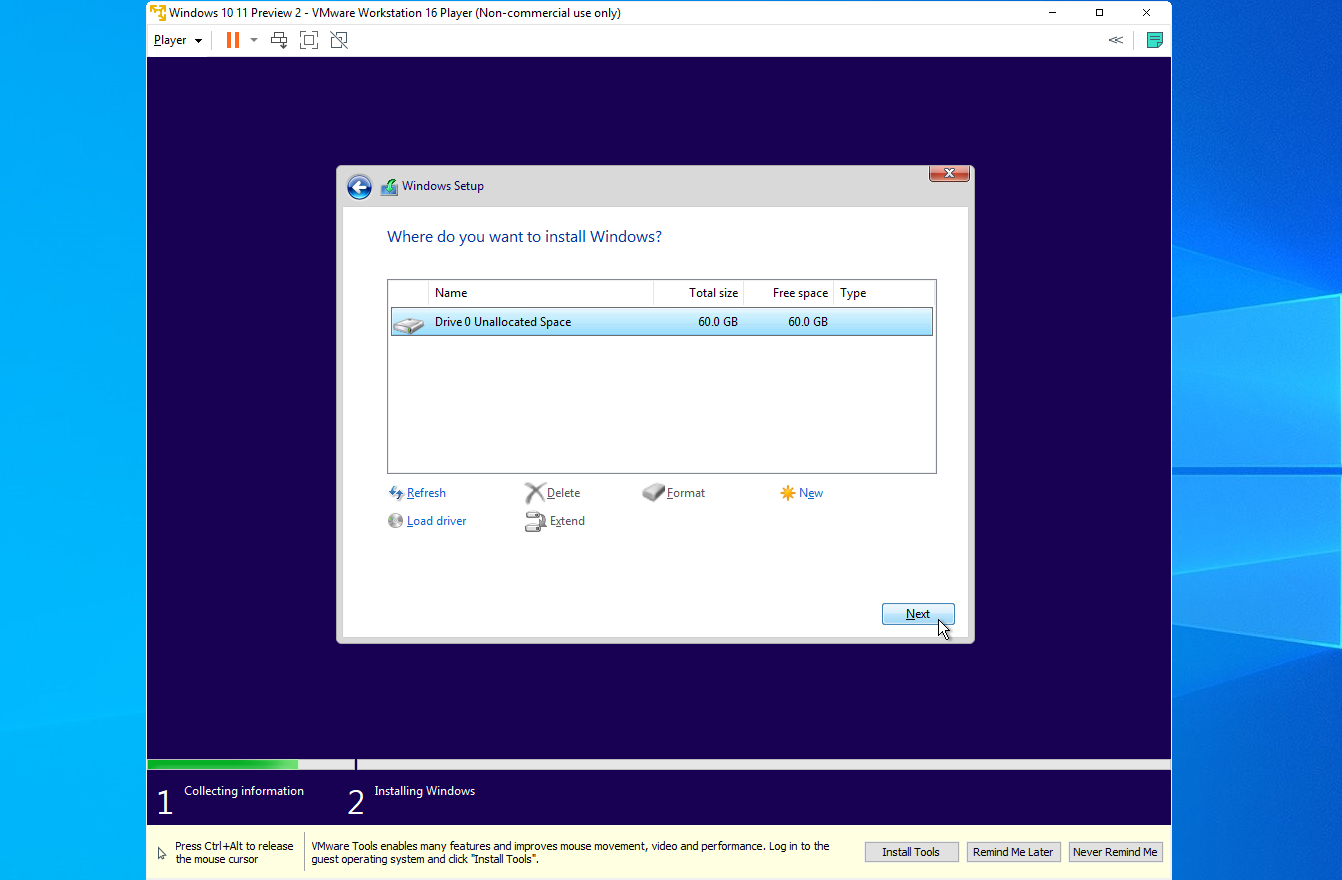Image resolution: width=1342 pixels, height=880 pixels.
Task: Click the Drive 0 disk icon
Action: pyautogui.click(x=408, y=324)
